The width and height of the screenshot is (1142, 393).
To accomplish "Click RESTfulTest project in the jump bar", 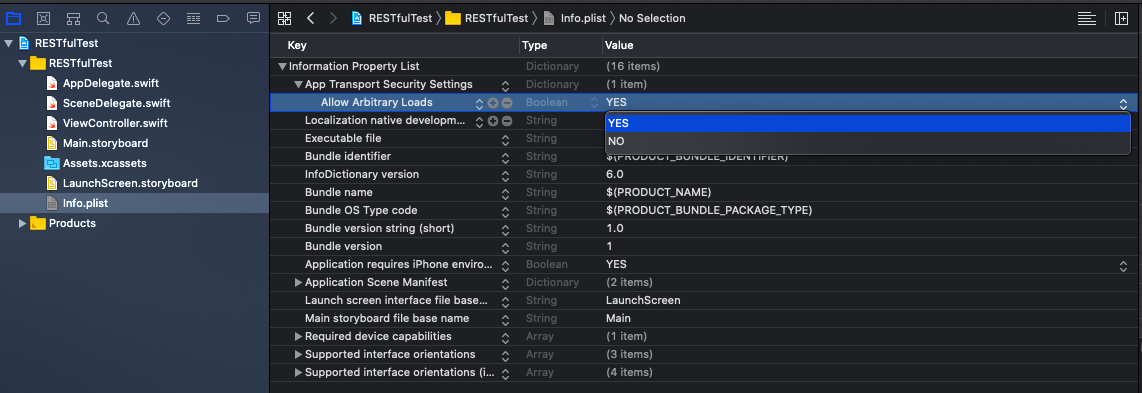I will pos(392,18).
